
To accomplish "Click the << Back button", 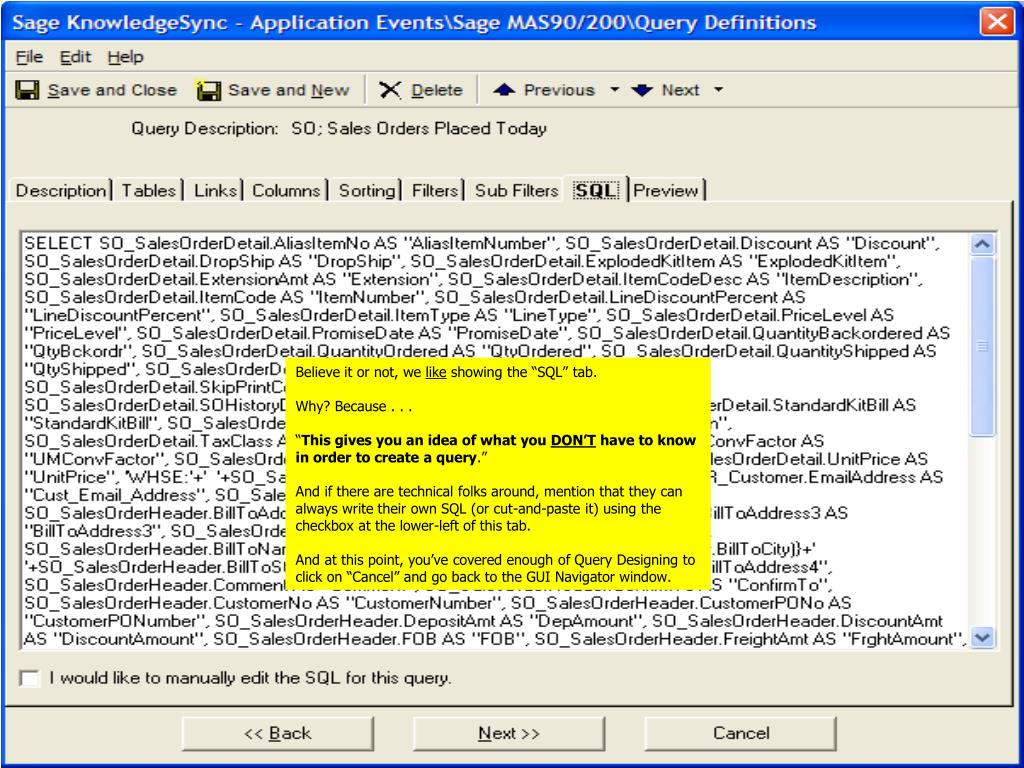I will 278,733.
